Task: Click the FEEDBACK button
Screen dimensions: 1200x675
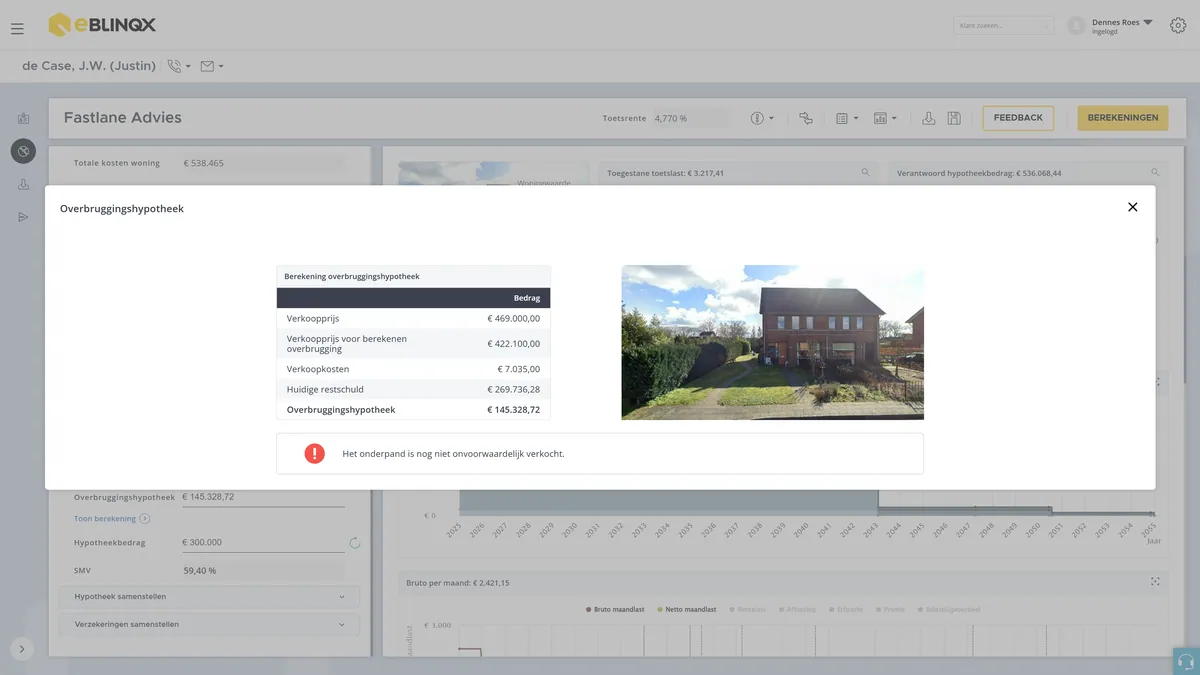Action: (1018, 118)
